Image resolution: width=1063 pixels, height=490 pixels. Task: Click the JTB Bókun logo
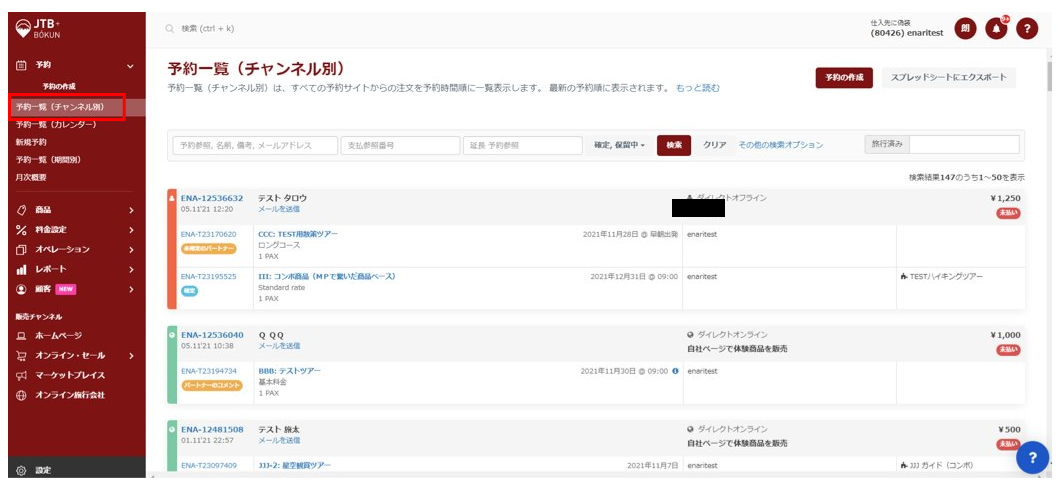pos(40,29)
